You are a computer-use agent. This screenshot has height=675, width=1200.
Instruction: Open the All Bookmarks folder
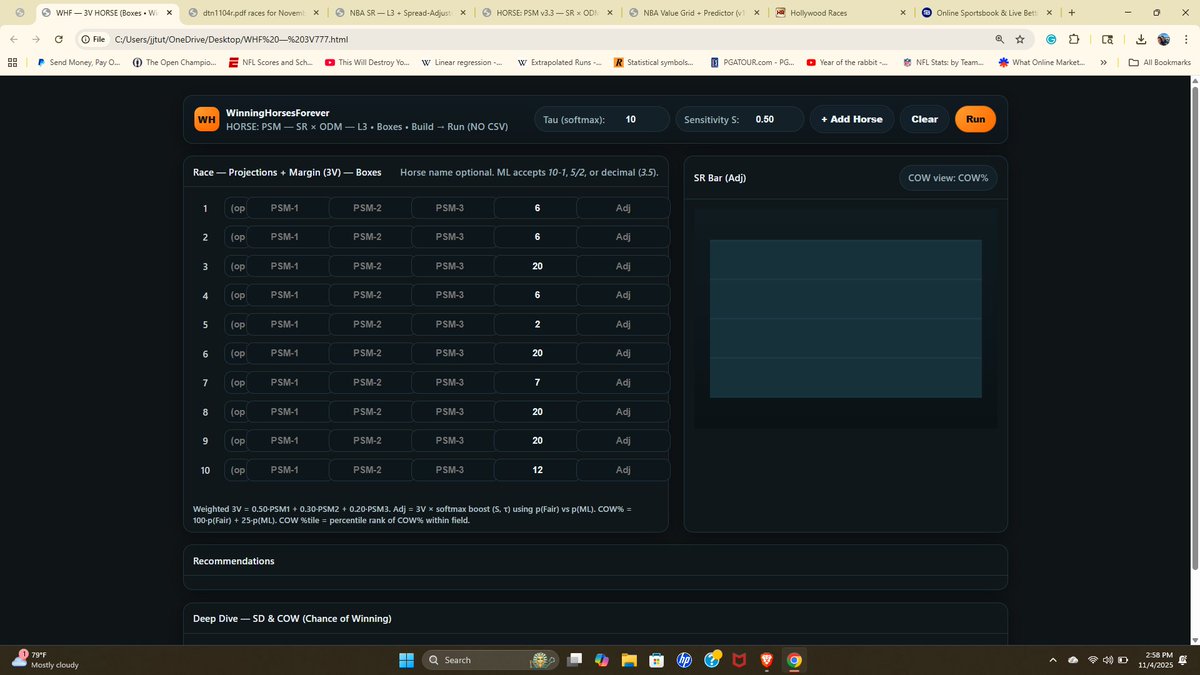[1160, 62]
